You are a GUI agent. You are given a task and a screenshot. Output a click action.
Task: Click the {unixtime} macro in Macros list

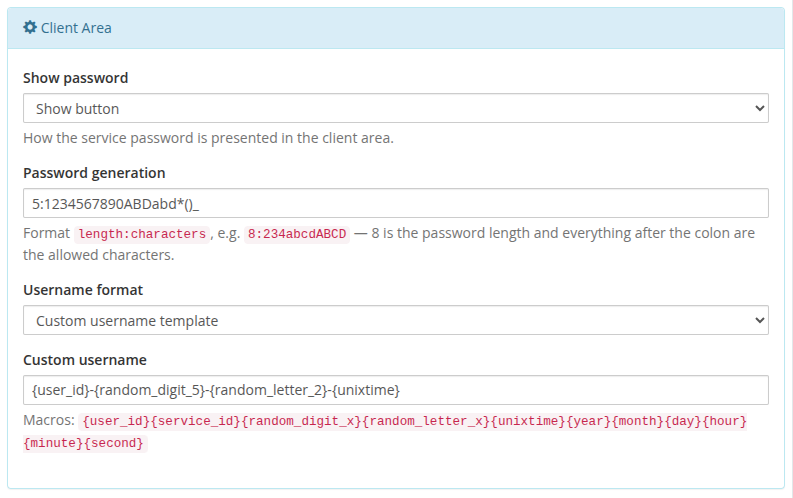click(x=527, y=421)
